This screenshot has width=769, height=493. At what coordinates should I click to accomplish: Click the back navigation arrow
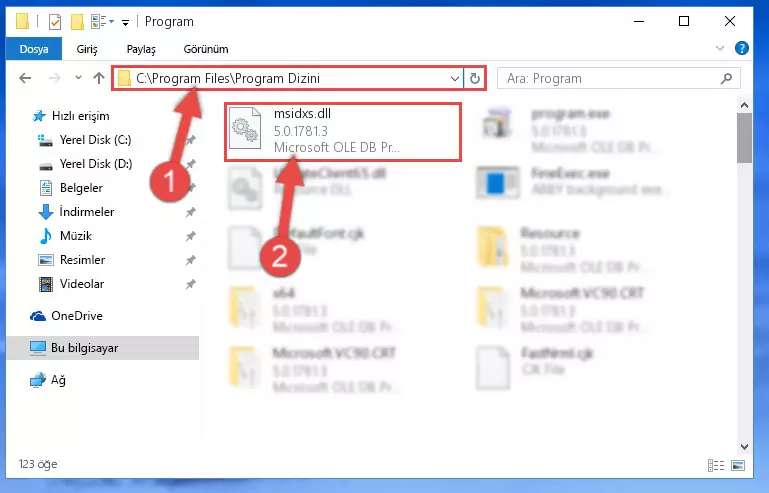[x=25, y=78]
